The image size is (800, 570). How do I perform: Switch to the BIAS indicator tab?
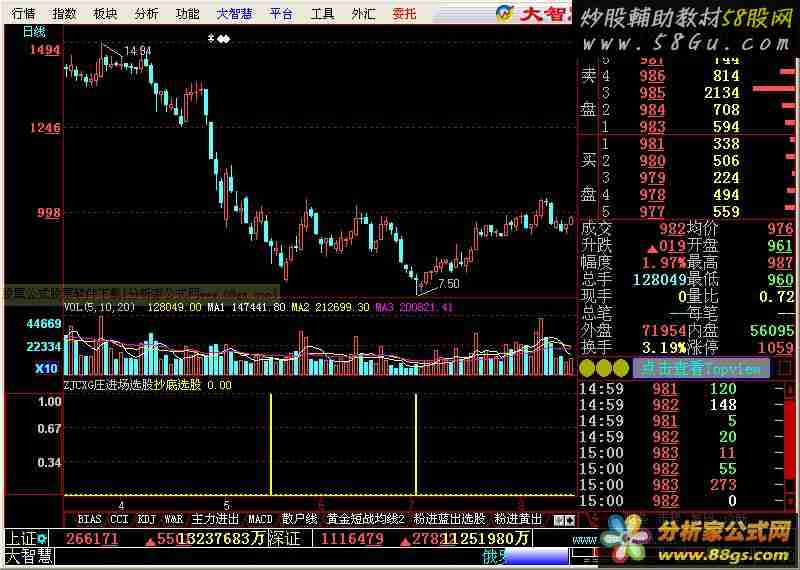click(89, 519)
